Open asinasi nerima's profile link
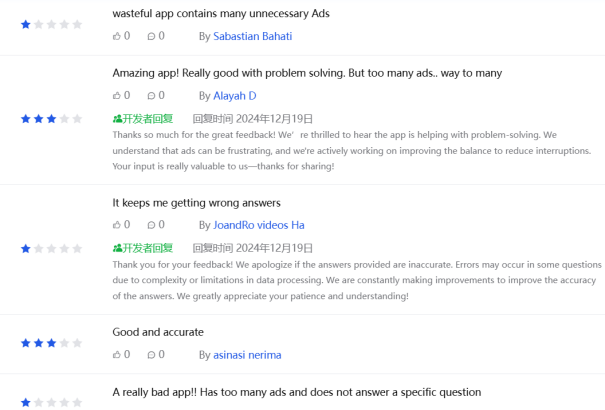Viewport: 605px width, 410px height. (247, 355)
